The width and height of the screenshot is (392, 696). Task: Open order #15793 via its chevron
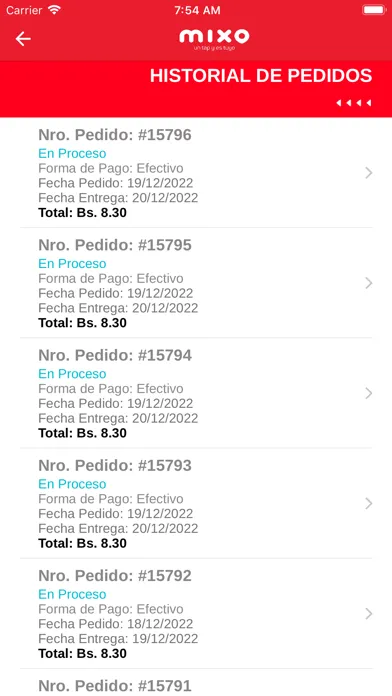pyautogui.click(x=368, y=503)
